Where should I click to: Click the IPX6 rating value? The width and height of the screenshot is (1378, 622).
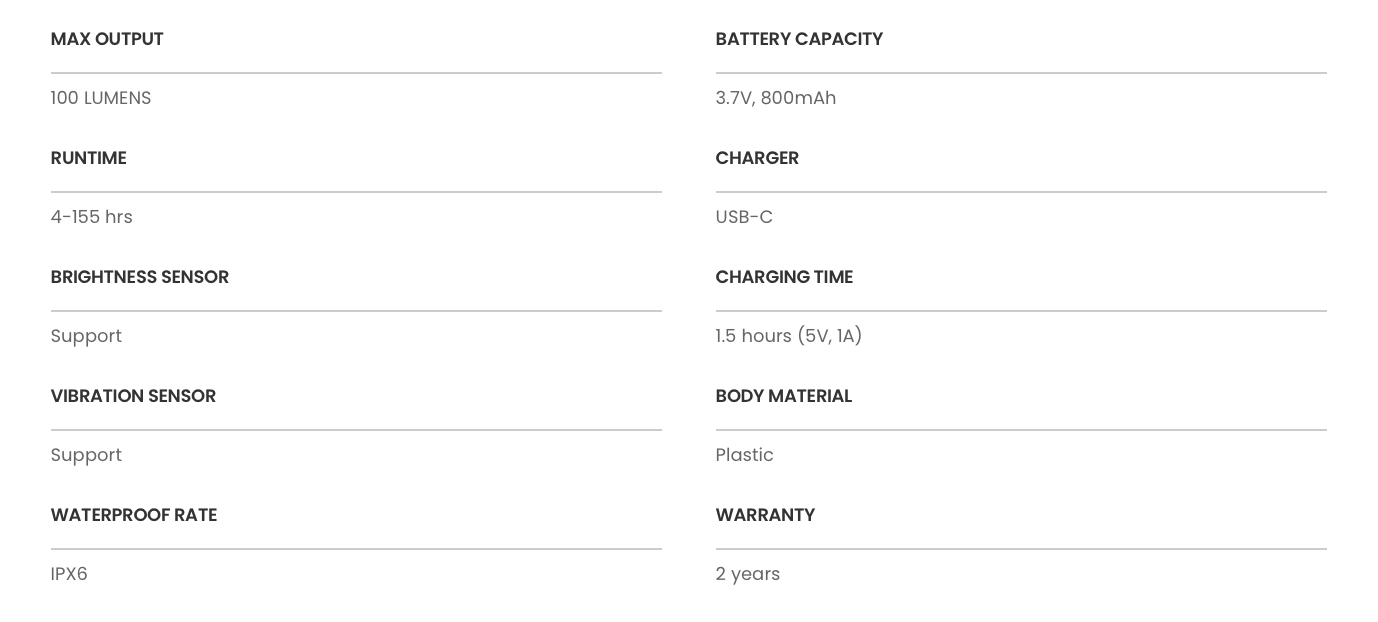[x=69, y=574]
